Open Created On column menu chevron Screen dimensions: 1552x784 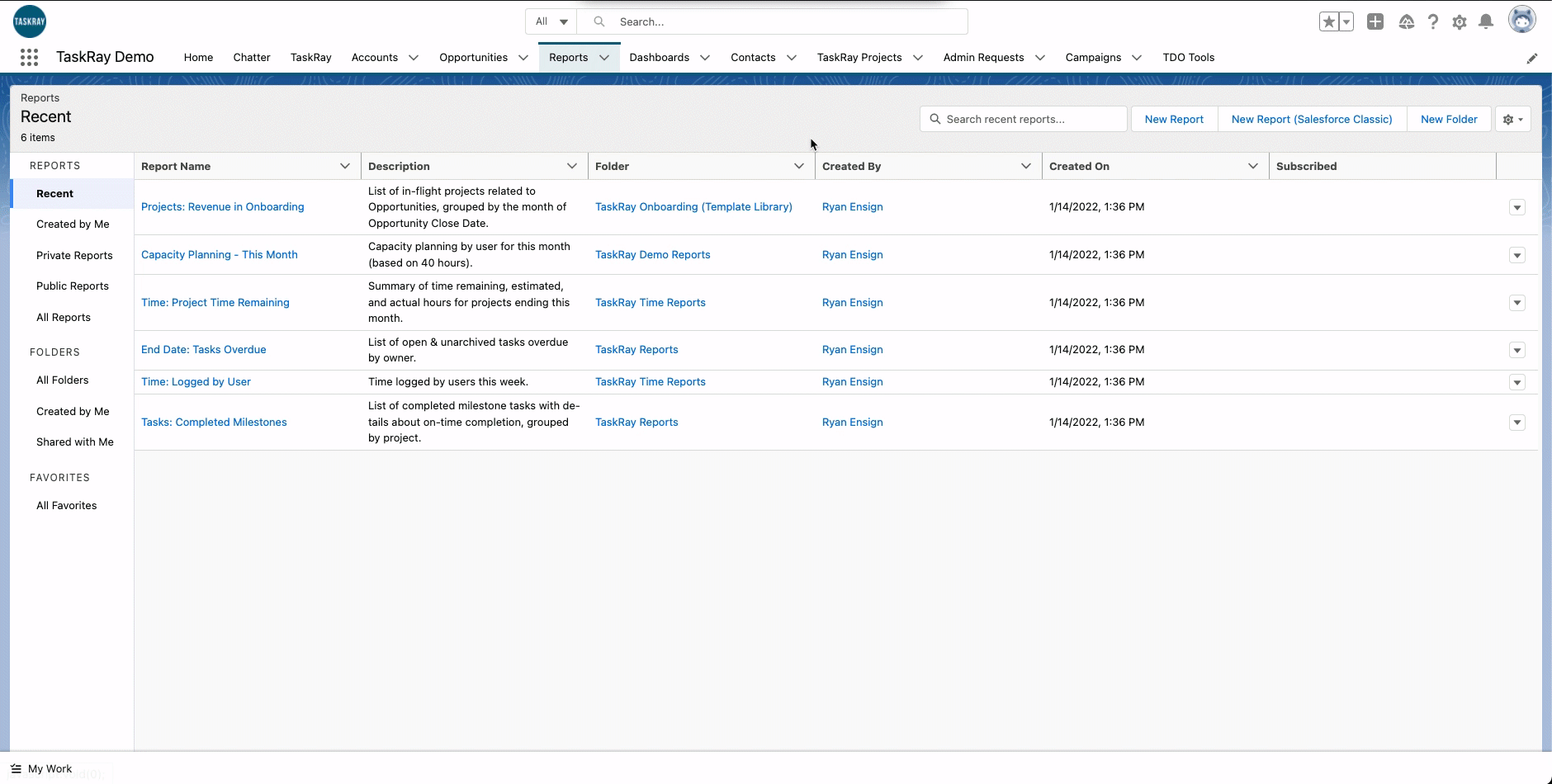point(1253,166)
